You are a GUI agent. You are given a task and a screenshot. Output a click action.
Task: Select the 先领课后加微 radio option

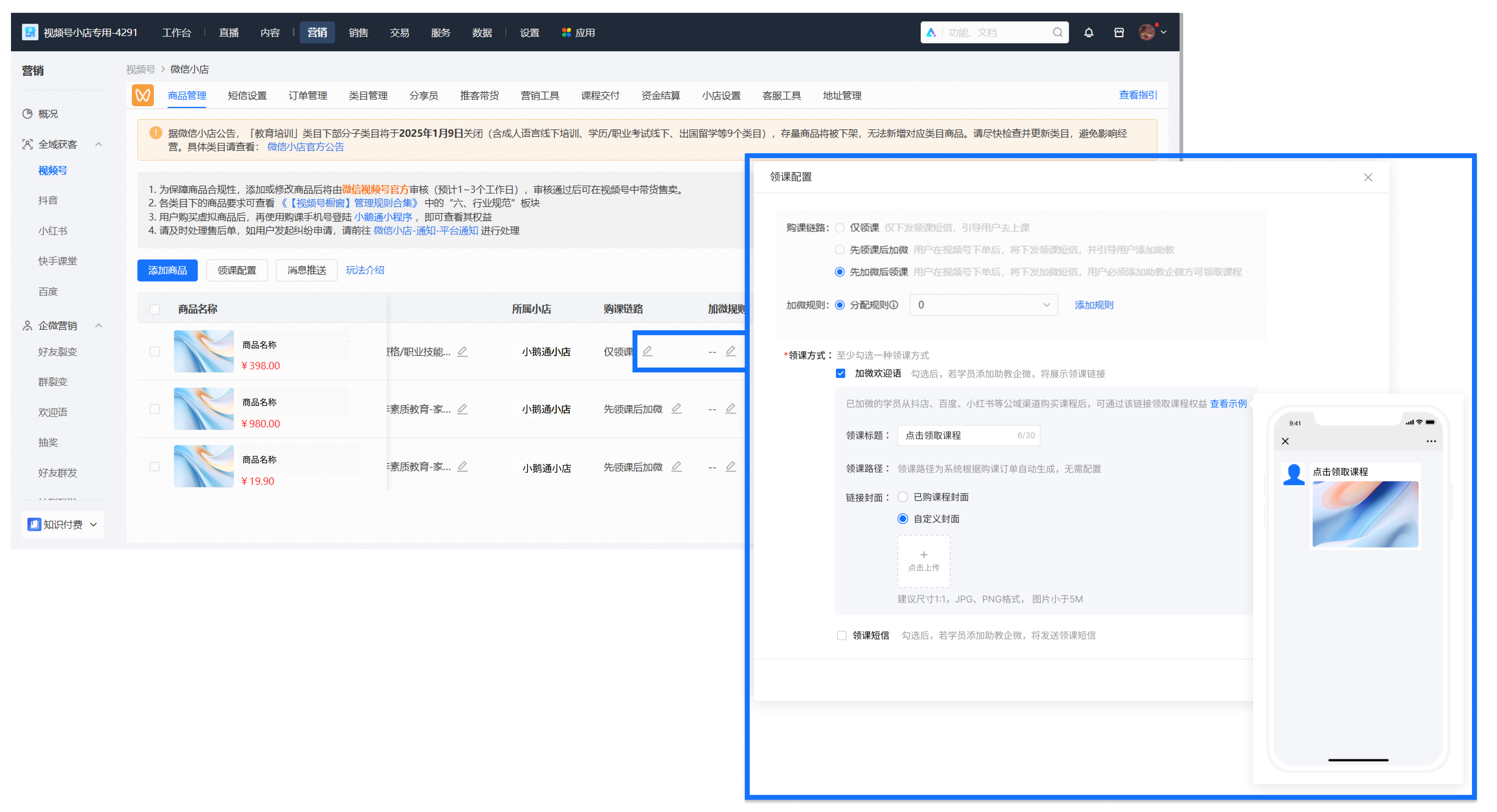[x=840, y=249]
